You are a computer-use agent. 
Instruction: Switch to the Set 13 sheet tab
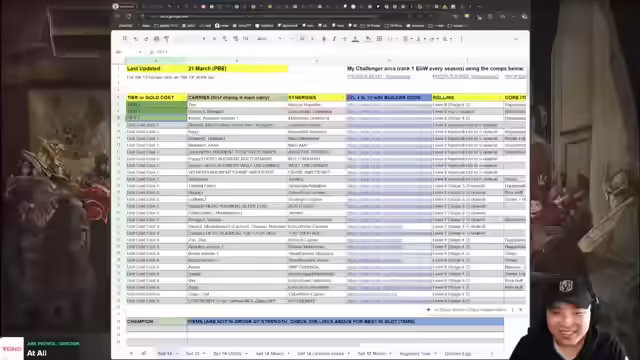pyautogui.click(x=193, y=353)
